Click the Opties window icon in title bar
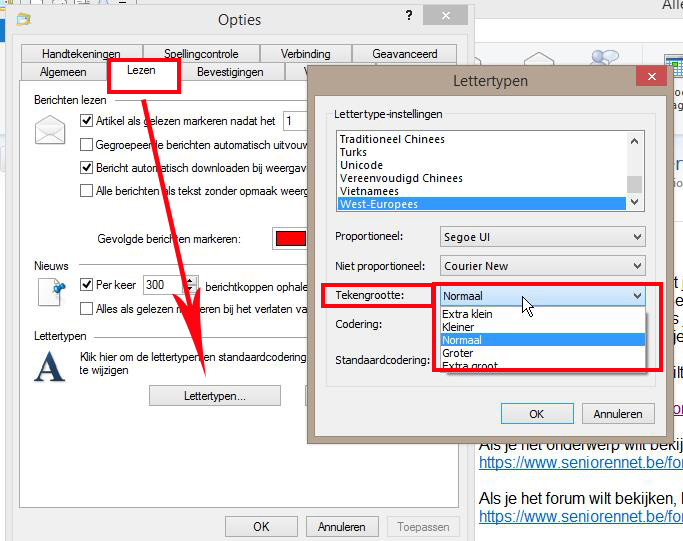683x541 pixels. tap(24, 19)
